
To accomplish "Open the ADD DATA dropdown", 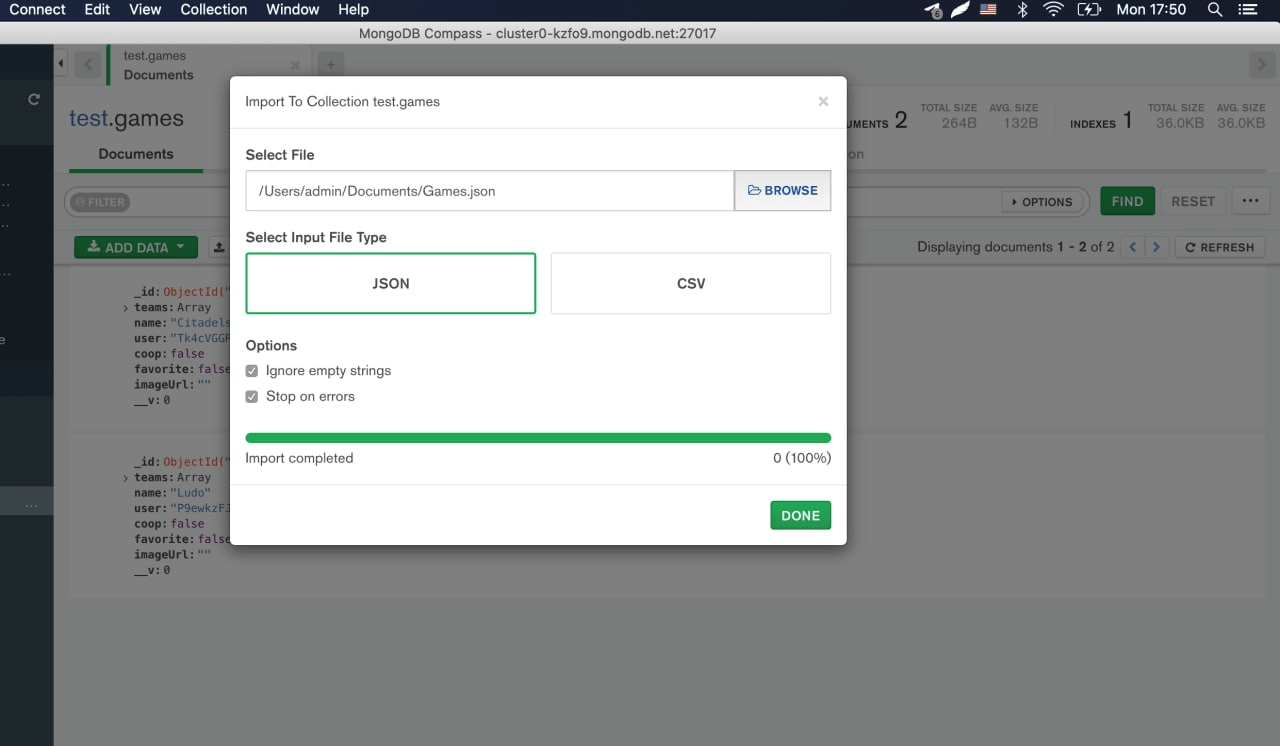I will 136,247.
